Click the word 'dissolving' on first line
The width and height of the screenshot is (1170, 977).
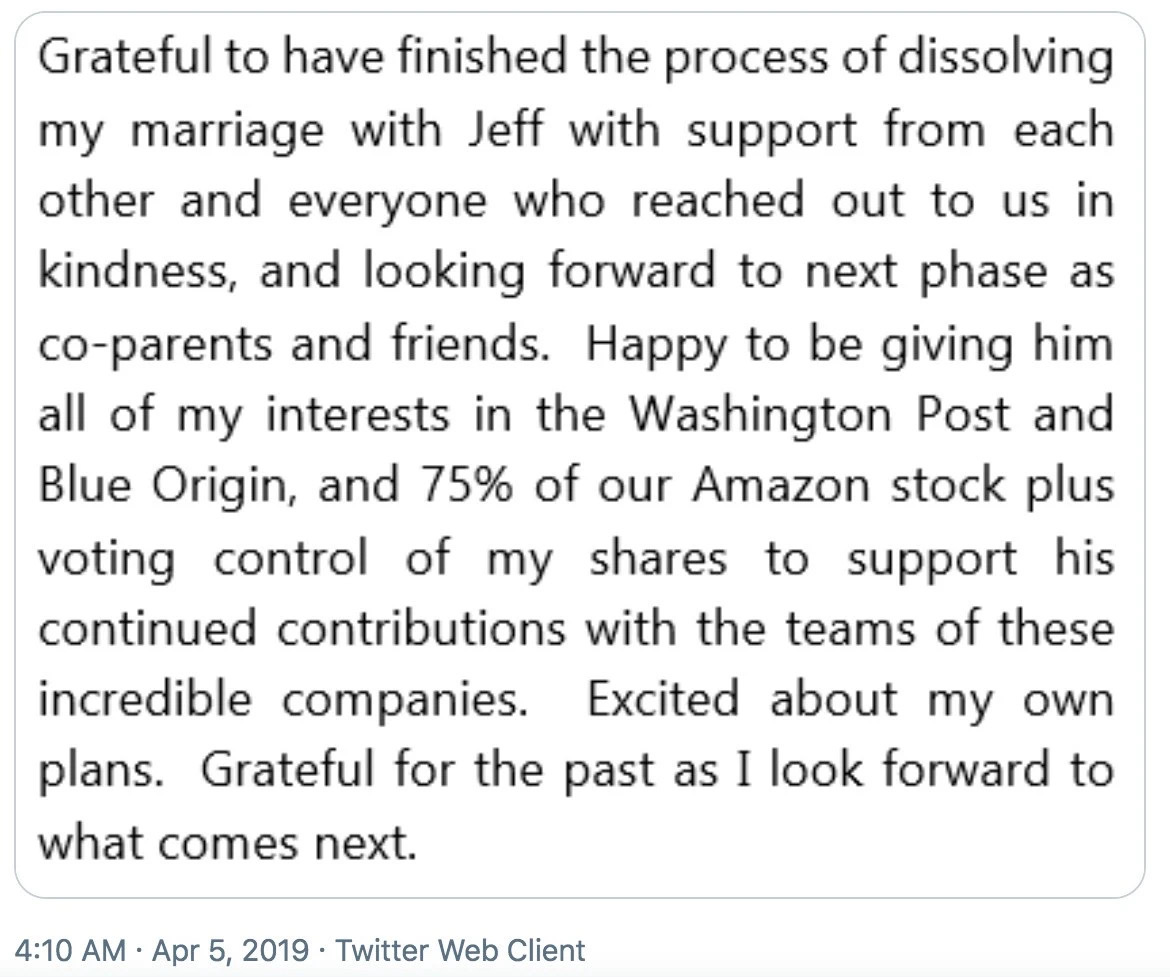[1005, 57]
